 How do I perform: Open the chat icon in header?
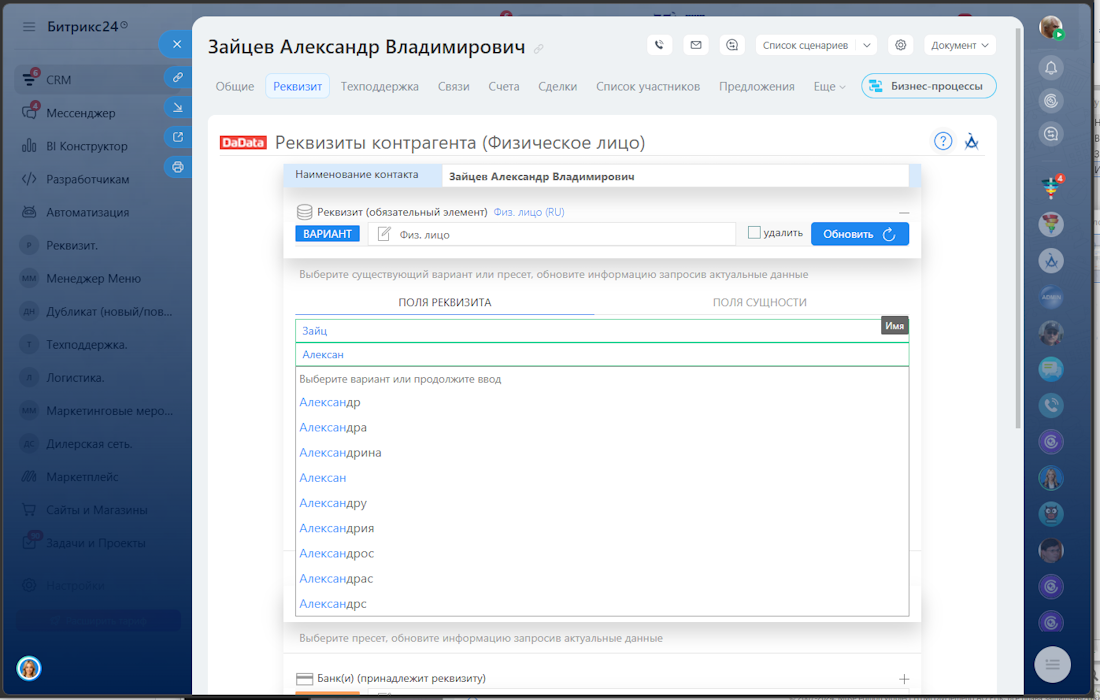coord(732,45)
